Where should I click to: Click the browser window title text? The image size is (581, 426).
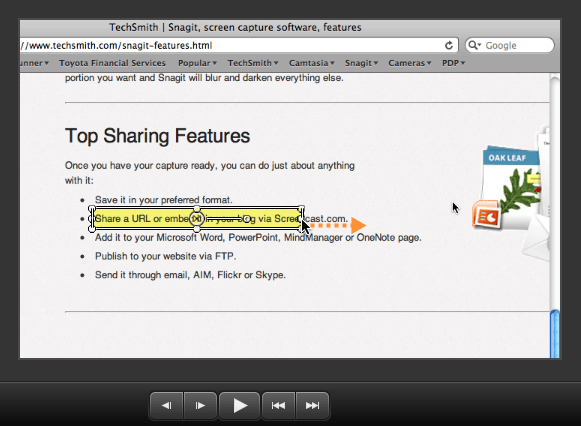pyautogui.click(x=235, y=27)
